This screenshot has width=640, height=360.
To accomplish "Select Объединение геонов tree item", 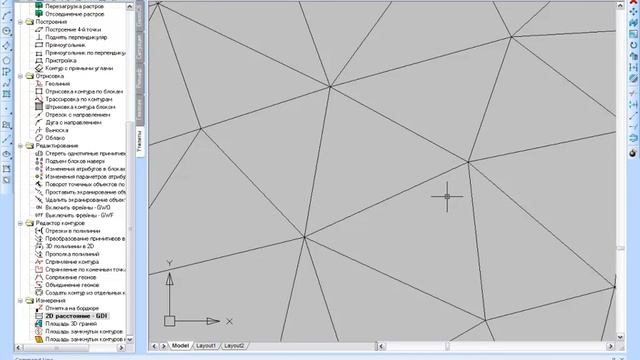I will click(x=72, y=285).
